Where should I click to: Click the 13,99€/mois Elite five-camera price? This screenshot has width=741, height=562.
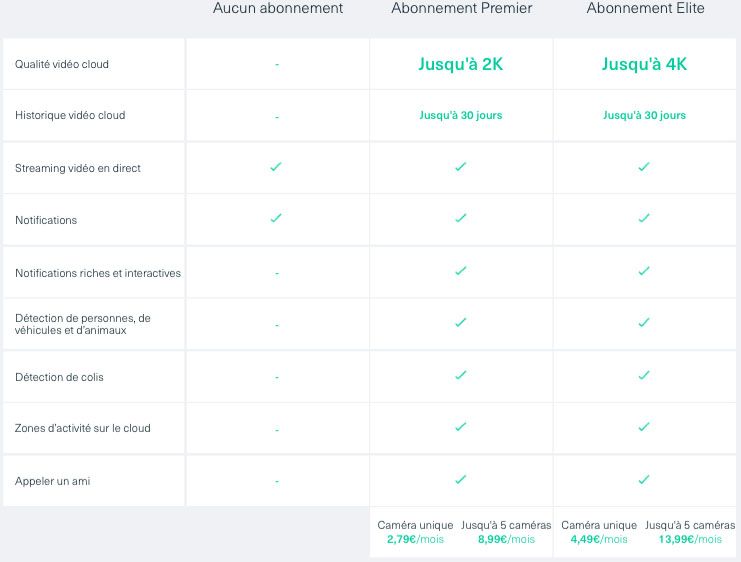tap(690, 539)
